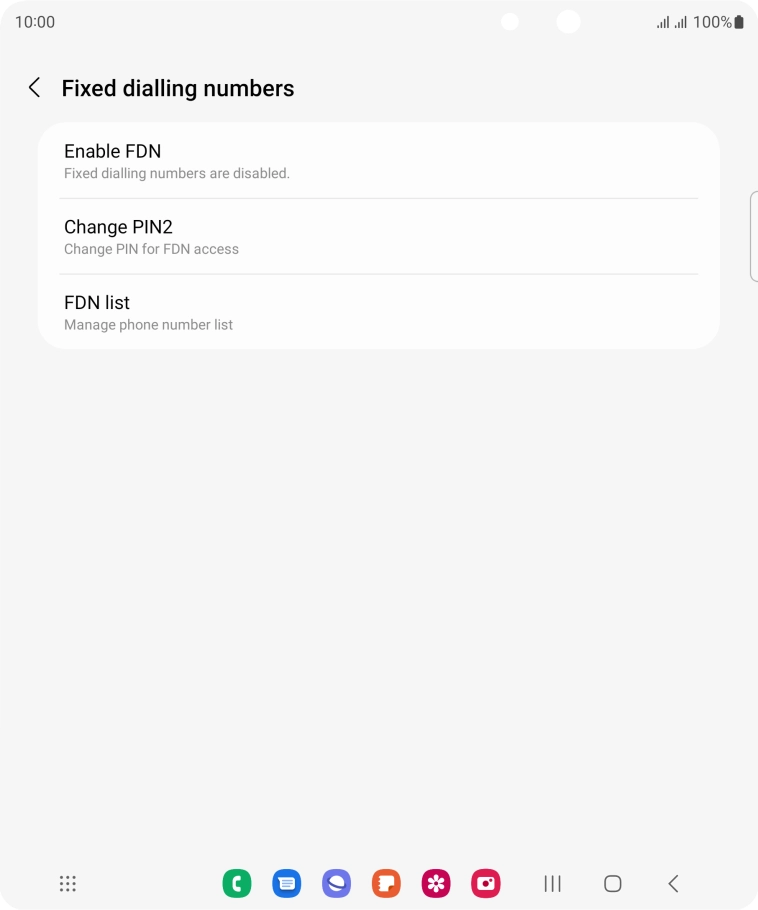Open Samsung Internet browser from the taskbar
This screenshot has width=758, height=910.
click(x=336, y=884)
